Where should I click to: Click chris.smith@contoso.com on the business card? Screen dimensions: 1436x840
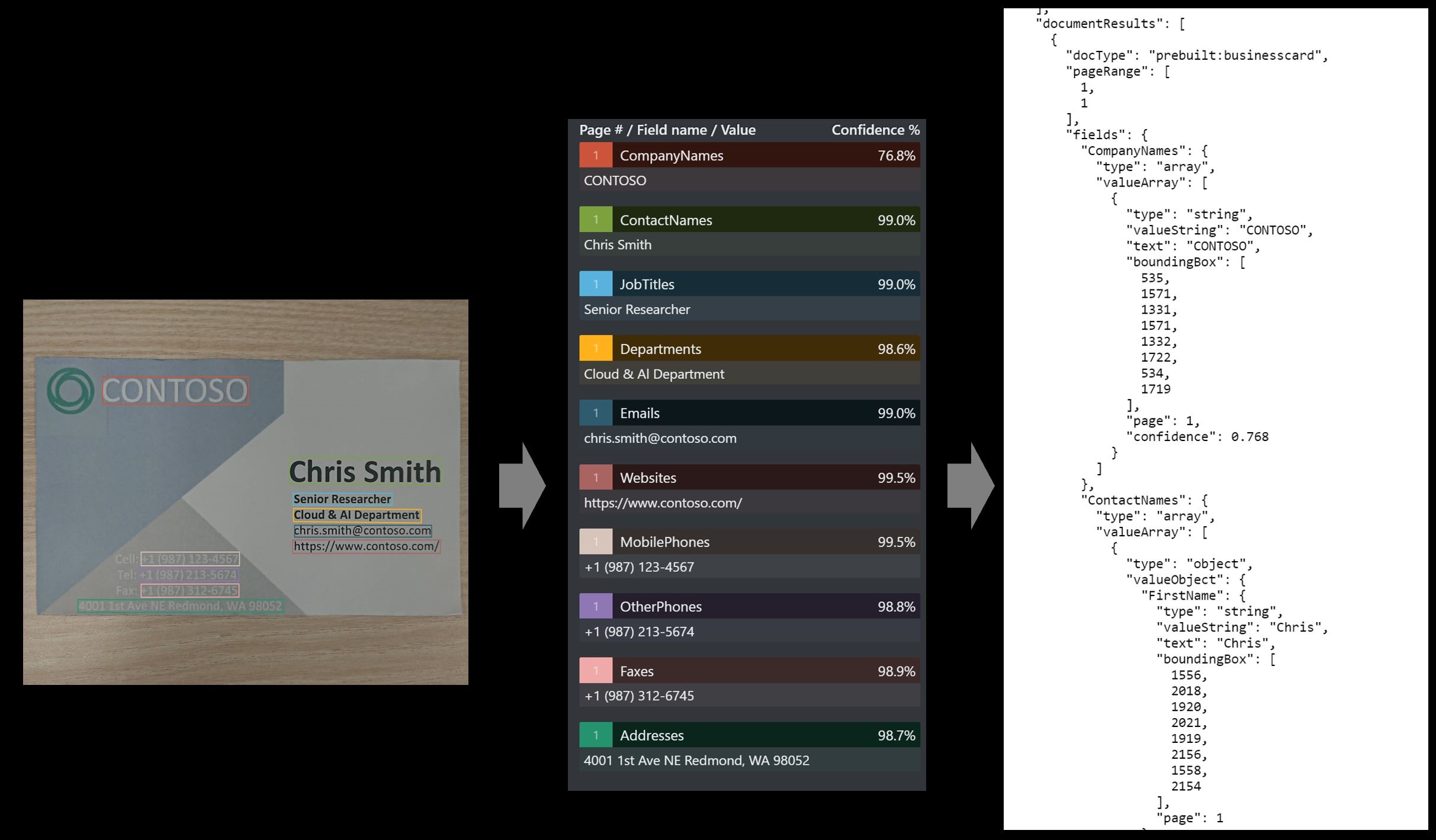(x=362, y=530)
